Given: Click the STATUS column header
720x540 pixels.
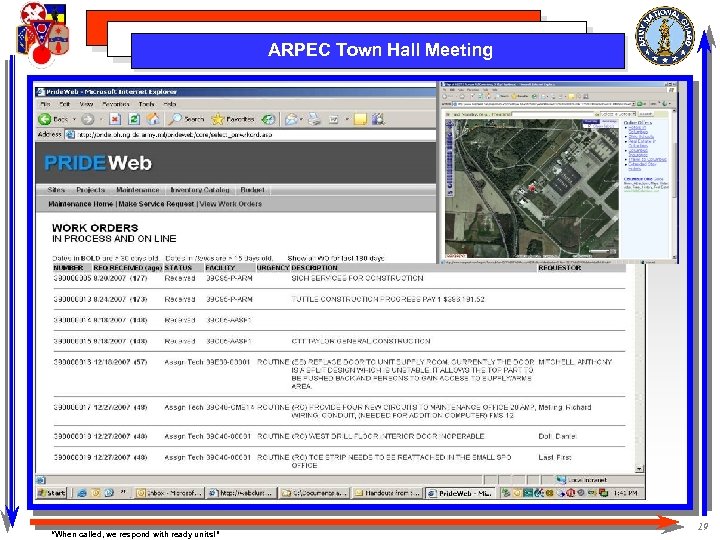Looking at the screenshot, I should coord(178,268).
